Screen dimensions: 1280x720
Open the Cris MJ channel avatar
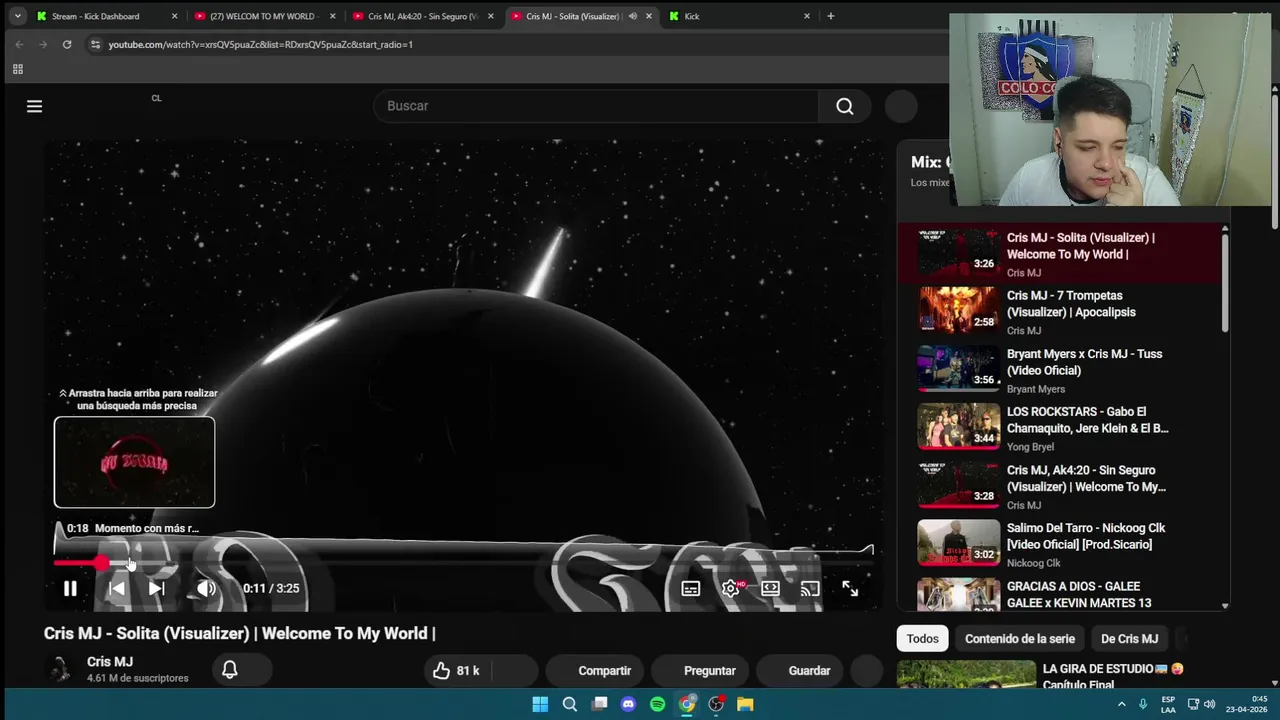point(60,670)
